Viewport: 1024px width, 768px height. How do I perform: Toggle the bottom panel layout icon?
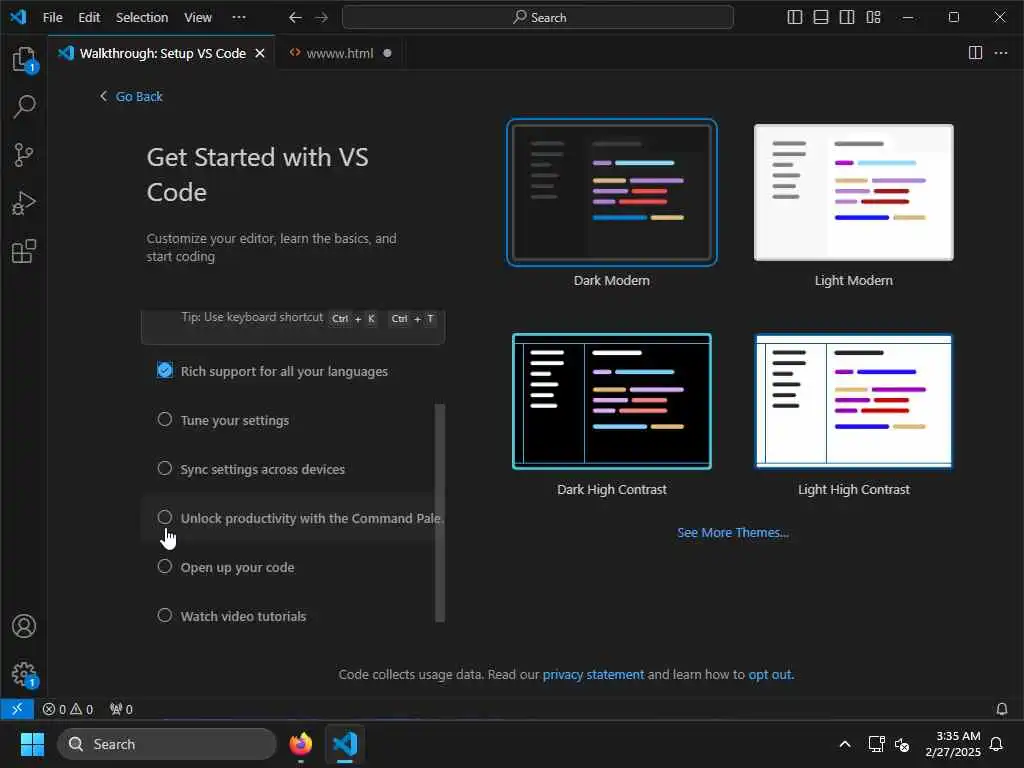pyautogui.click(x=821, y=18)
